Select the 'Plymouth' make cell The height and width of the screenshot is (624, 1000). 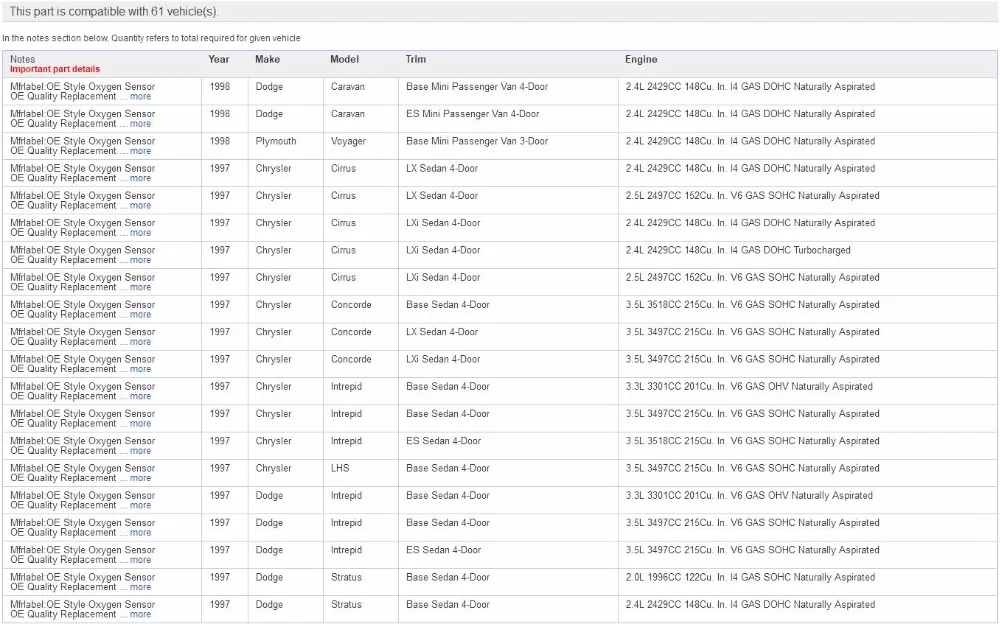[x=276, y=141]
